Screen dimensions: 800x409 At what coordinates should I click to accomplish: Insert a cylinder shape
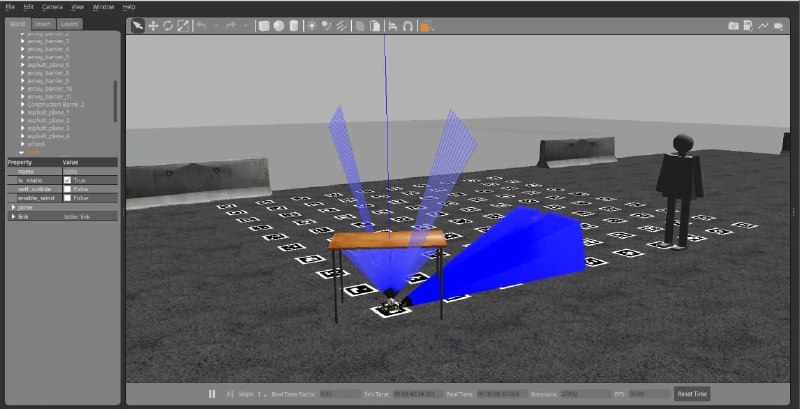pos(293,26)
